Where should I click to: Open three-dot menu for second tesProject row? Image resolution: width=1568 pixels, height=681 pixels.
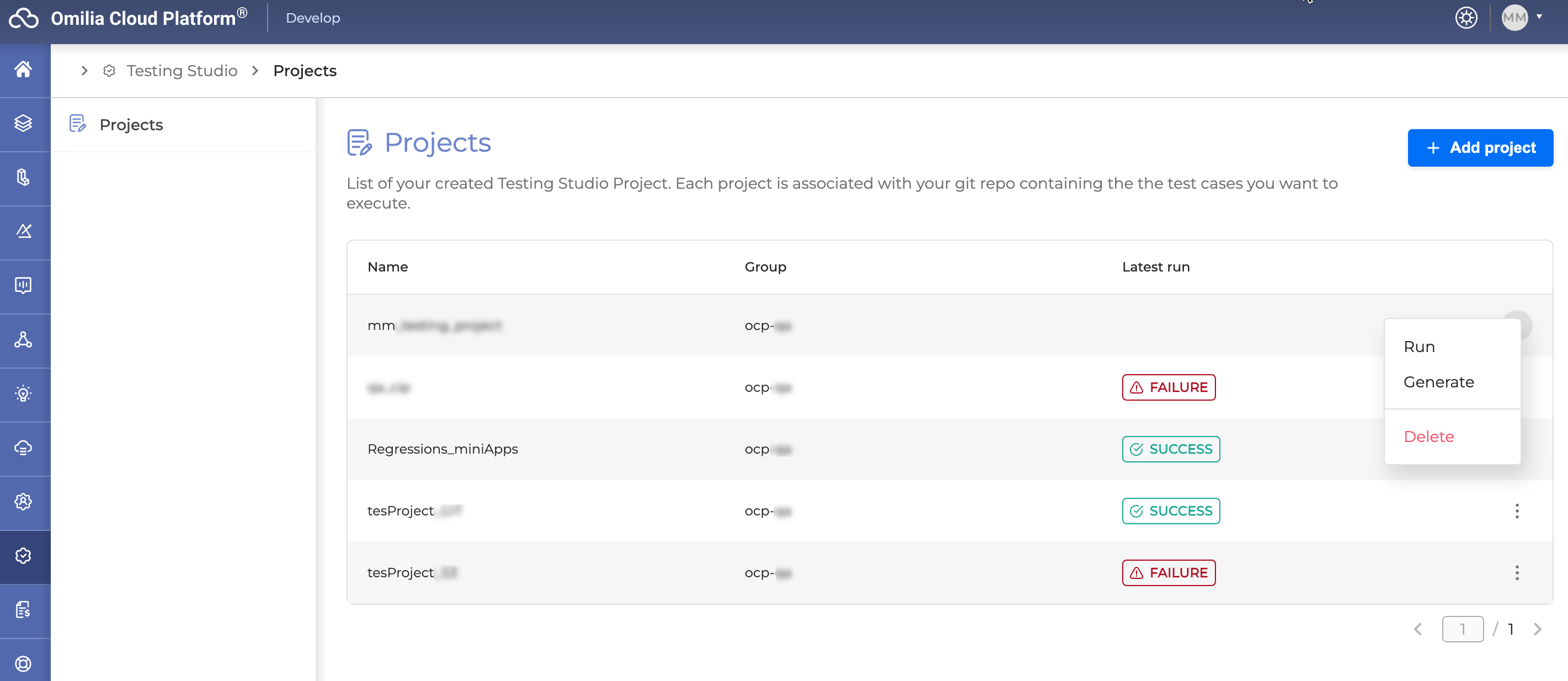pos(1516,573)
